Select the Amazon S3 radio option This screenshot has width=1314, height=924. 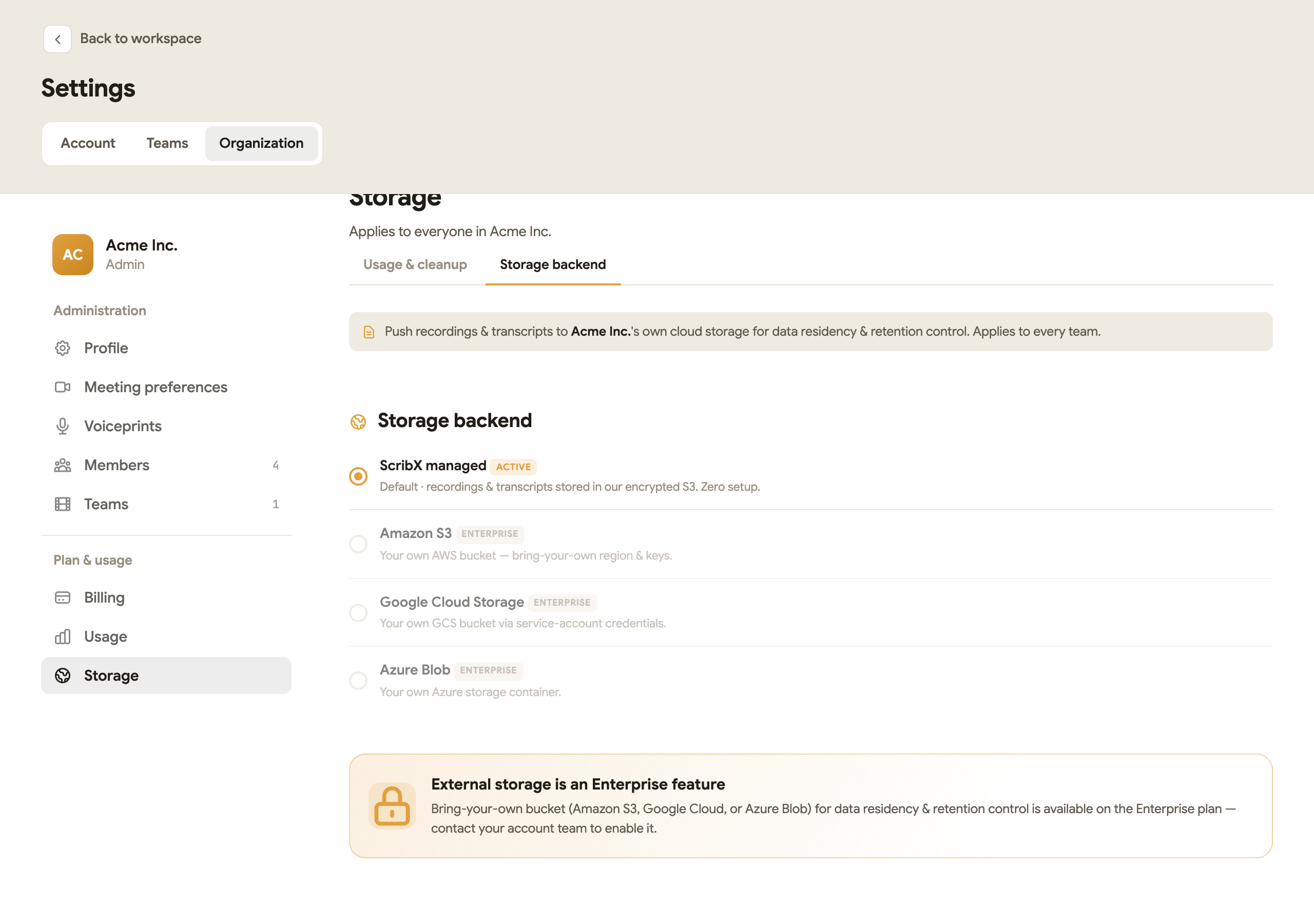point(358,544)
